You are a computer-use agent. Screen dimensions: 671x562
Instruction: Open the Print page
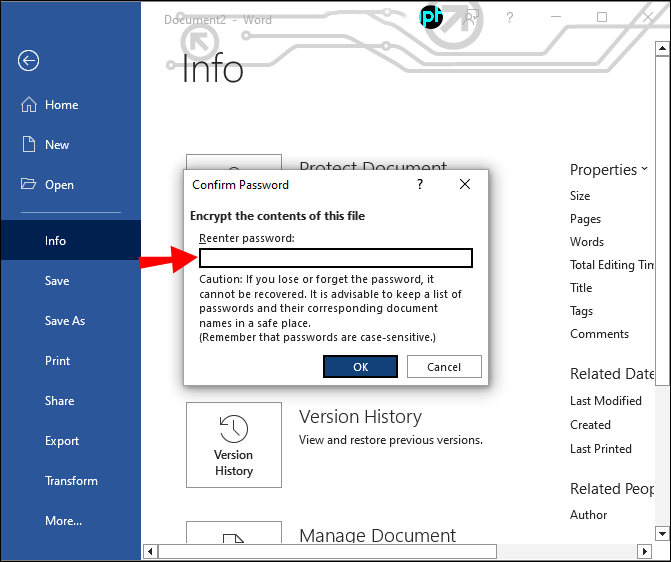coord(57,361)
